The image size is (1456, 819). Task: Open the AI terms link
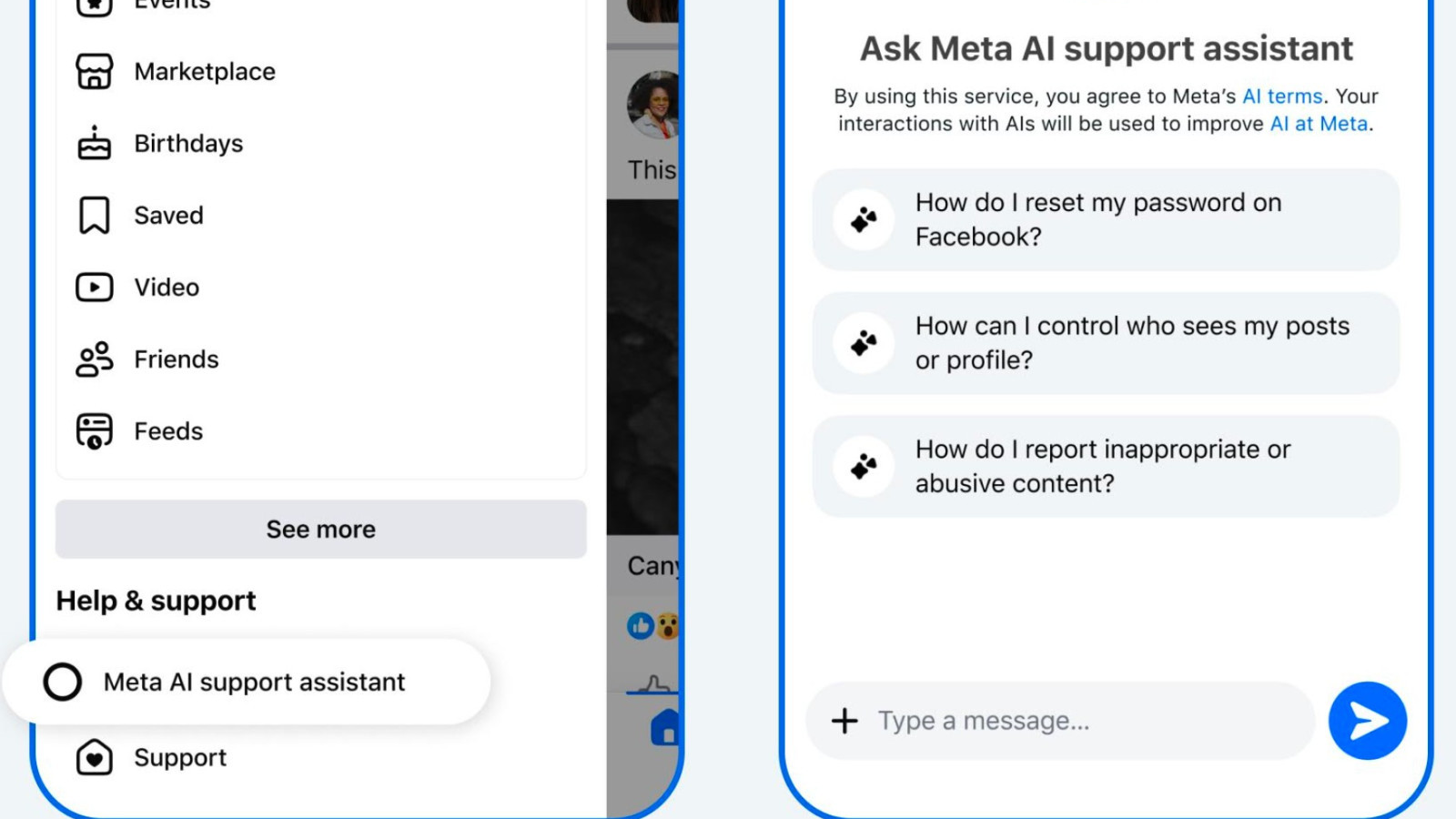tap(1282, 96)
